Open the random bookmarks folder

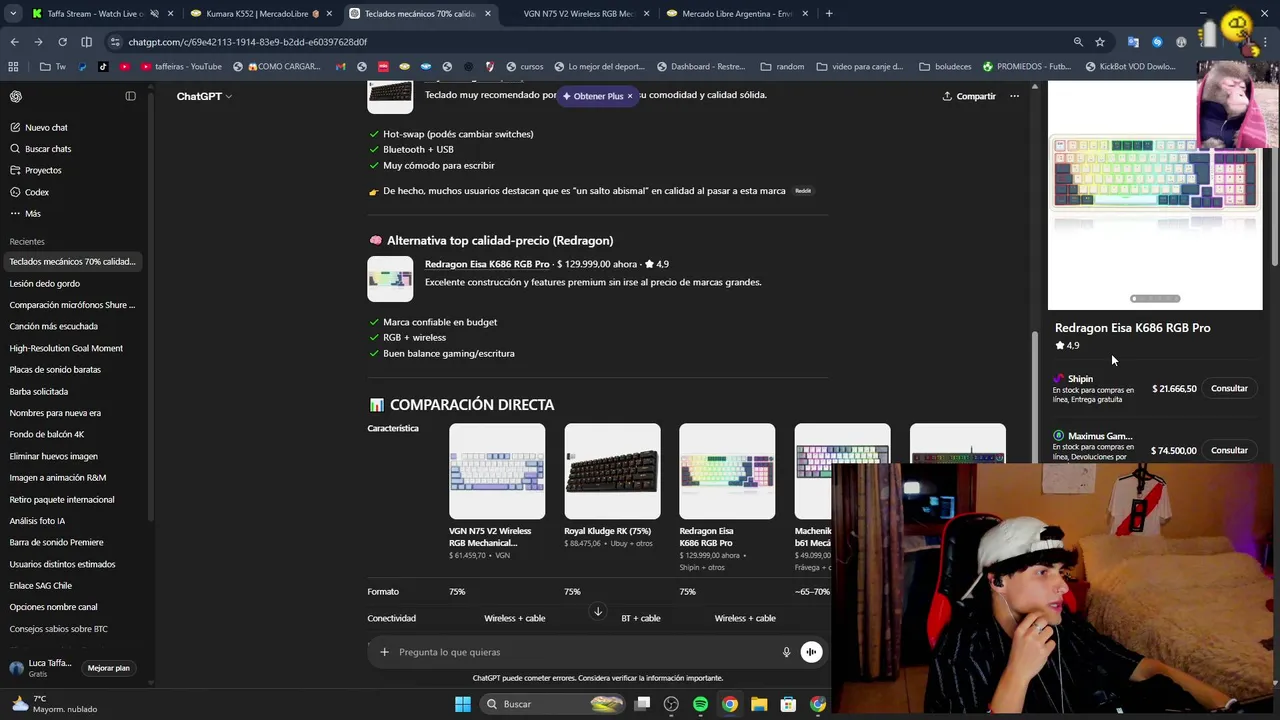[x=782, y=67]
